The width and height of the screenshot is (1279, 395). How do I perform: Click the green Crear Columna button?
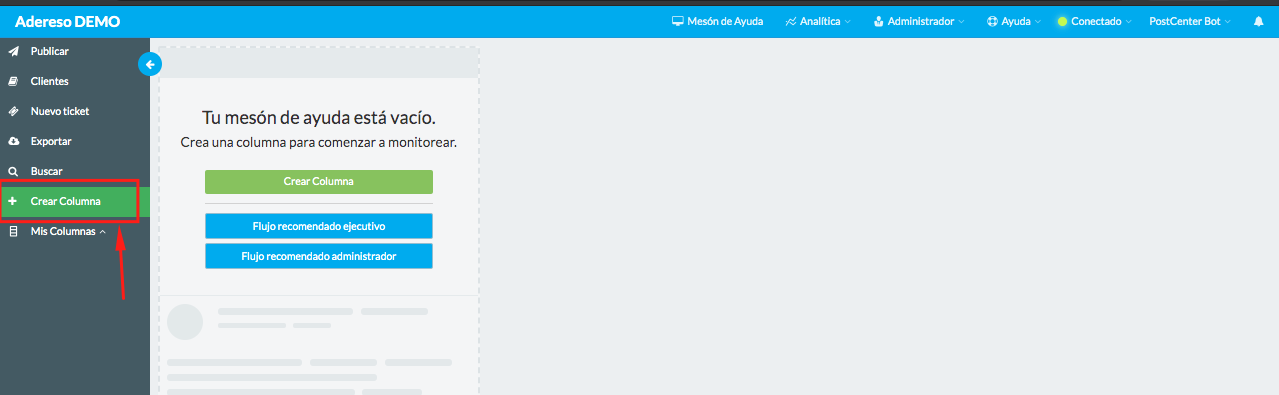pos(319,181)
